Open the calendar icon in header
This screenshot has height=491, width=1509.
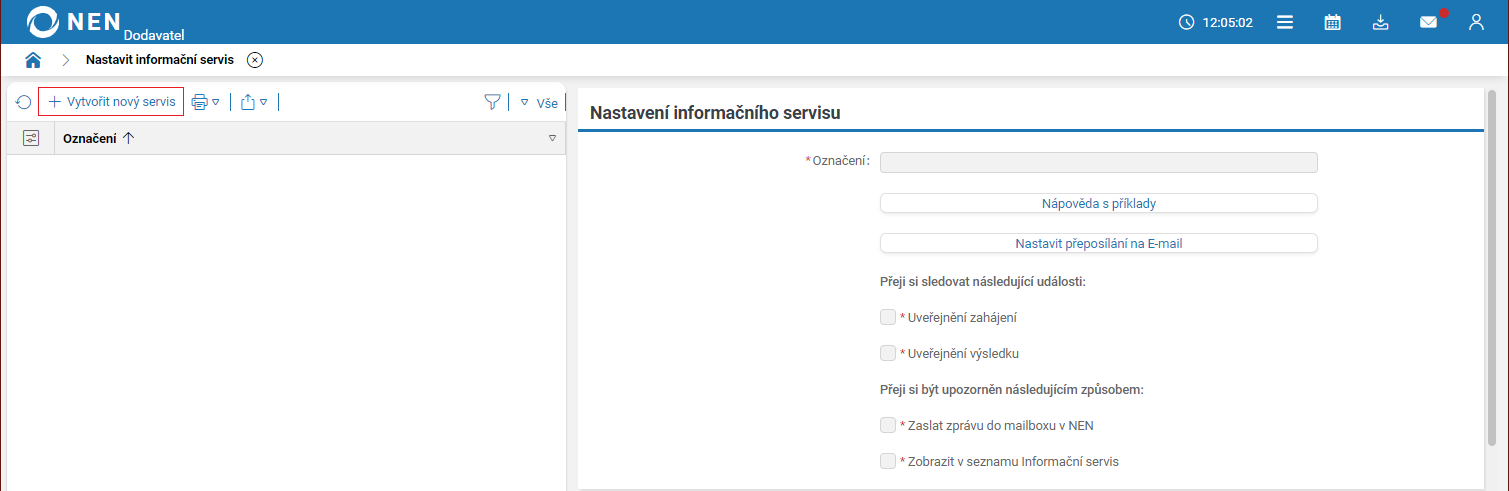pyautogui.click(x=1332, y=22)
